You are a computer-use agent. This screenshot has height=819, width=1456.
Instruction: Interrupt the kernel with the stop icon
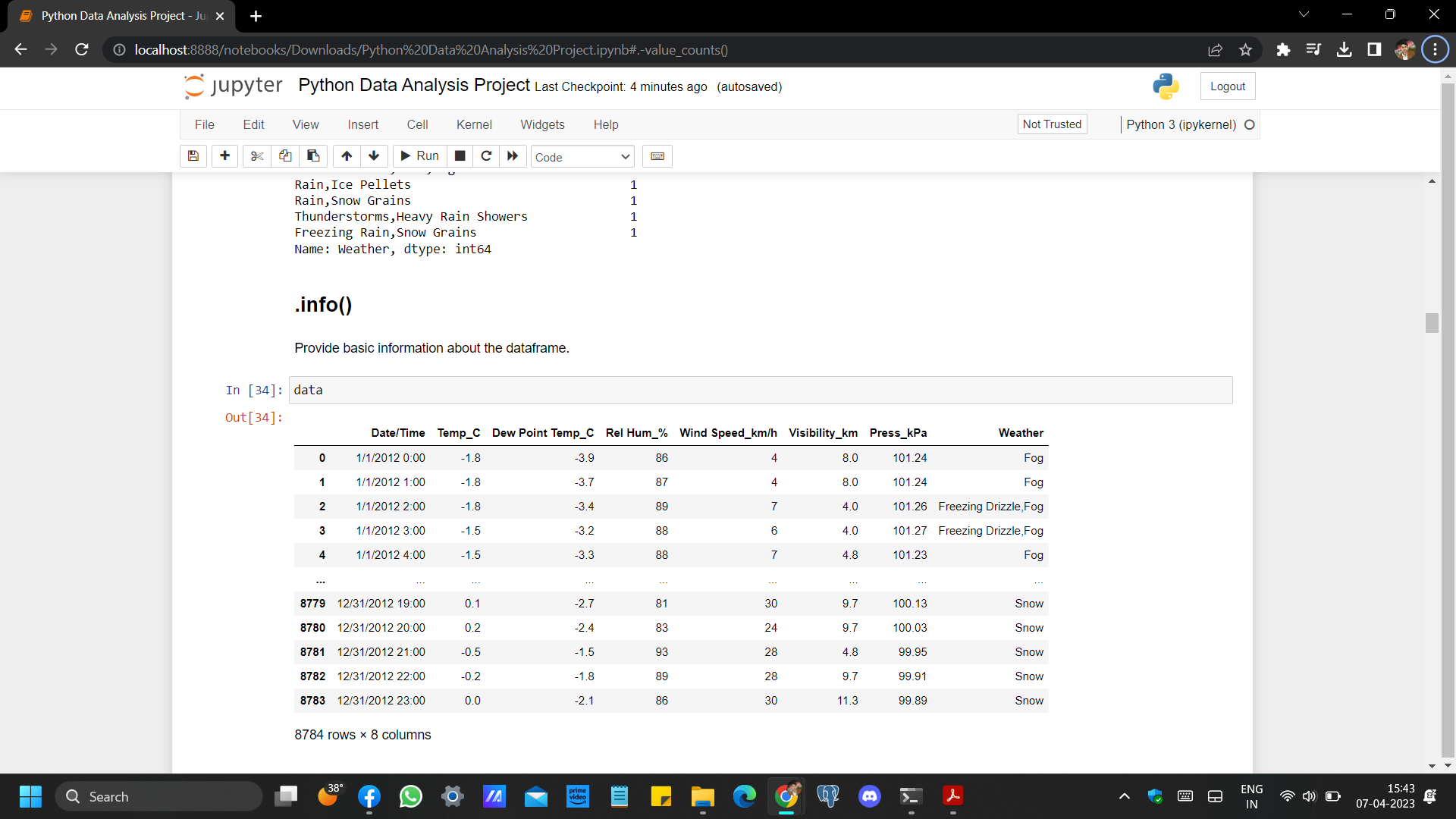(460, 156)
